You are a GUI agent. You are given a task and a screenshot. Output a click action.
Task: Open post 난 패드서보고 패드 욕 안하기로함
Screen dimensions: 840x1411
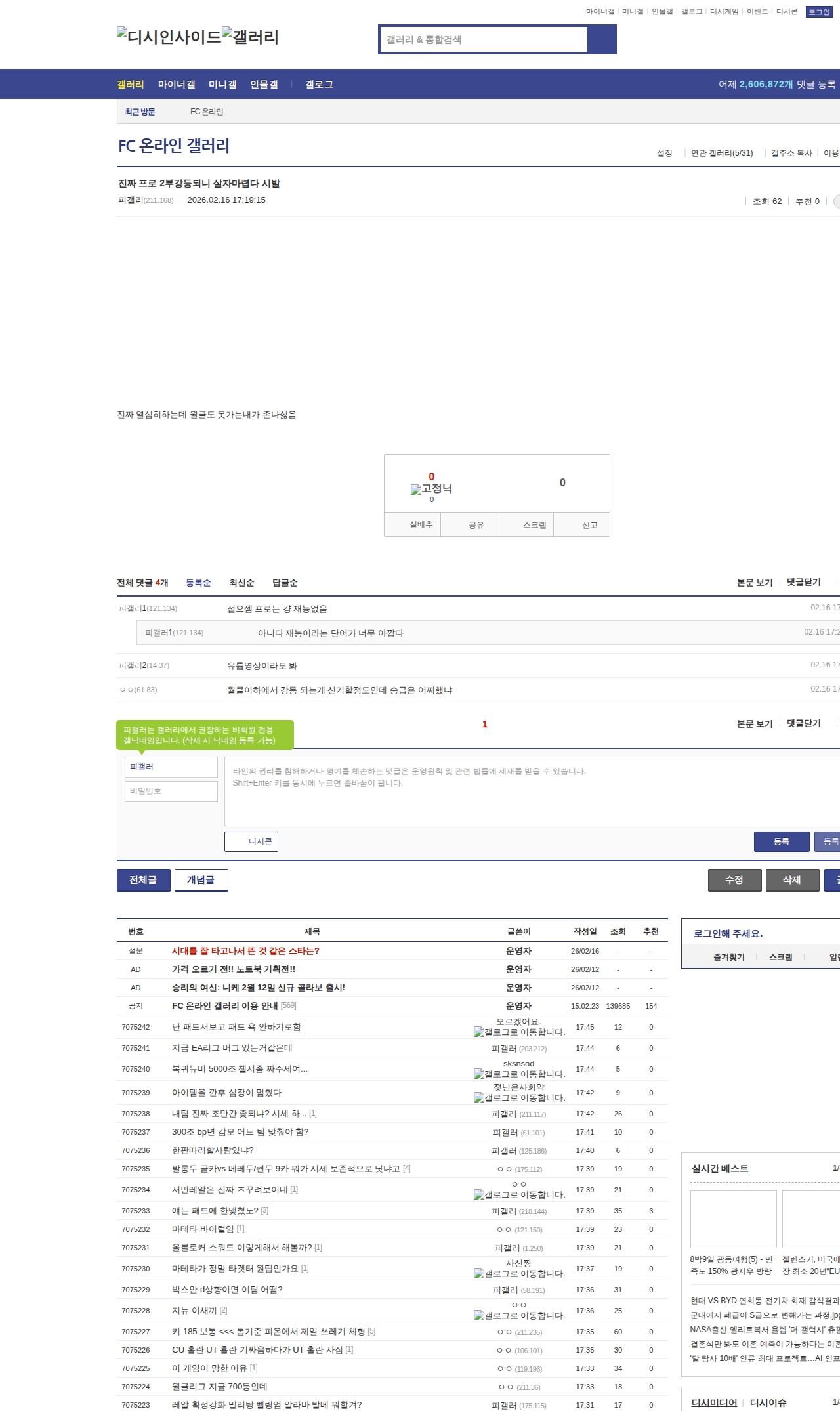coord(236,1027)
